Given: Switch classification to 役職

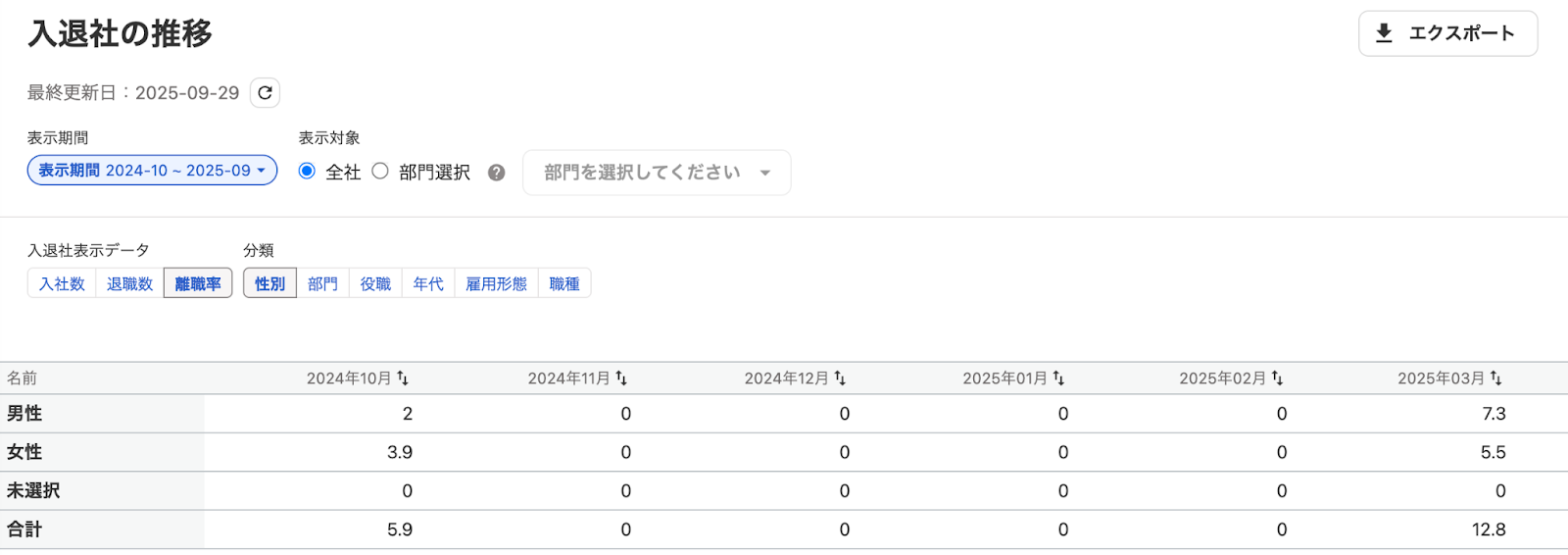Looking at the screenshot, I should click(x=375, y=283).
